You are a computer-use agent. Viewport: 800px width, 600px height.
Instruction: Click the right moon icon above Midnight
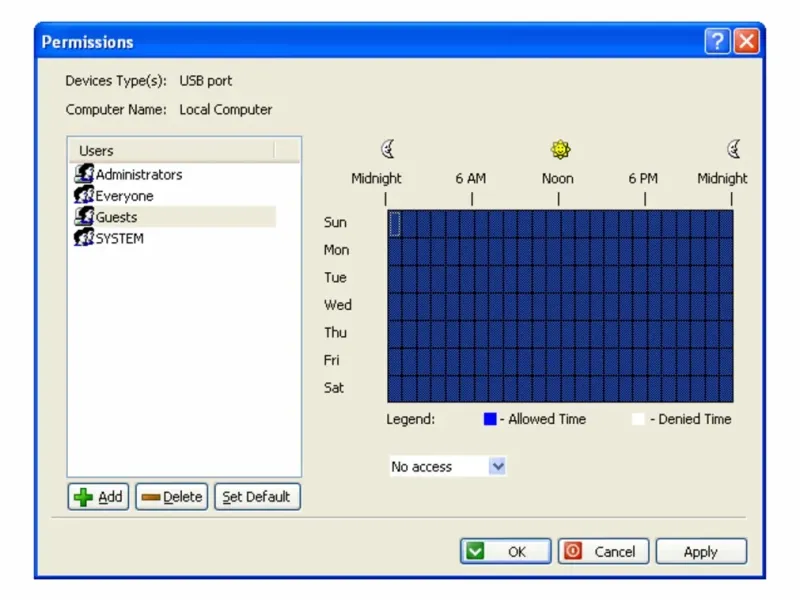(x=733, y=150)
